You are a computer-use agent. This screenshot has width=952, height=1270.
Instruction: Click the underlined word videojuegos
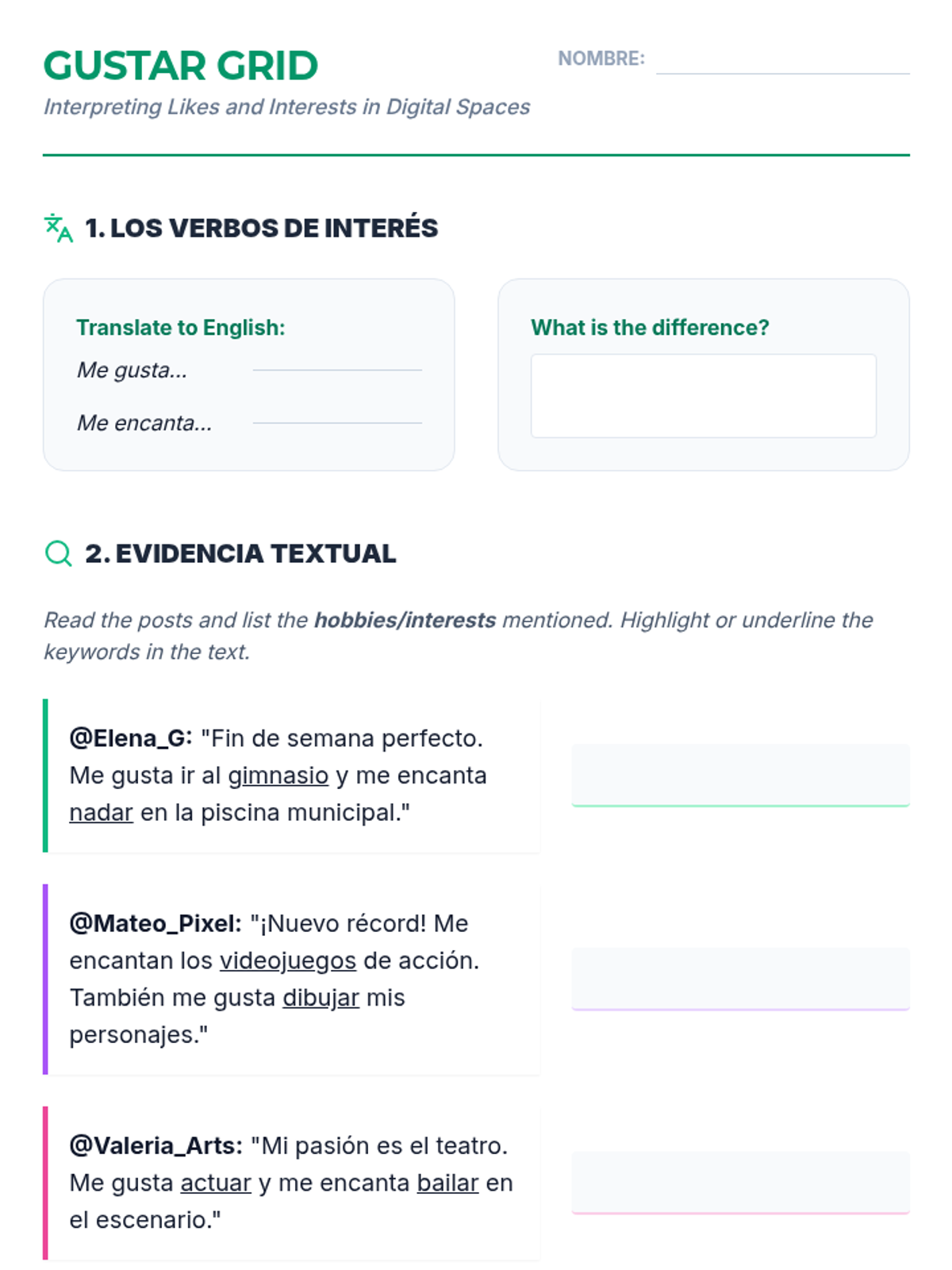pyautogui.click(x=287, y=960)
